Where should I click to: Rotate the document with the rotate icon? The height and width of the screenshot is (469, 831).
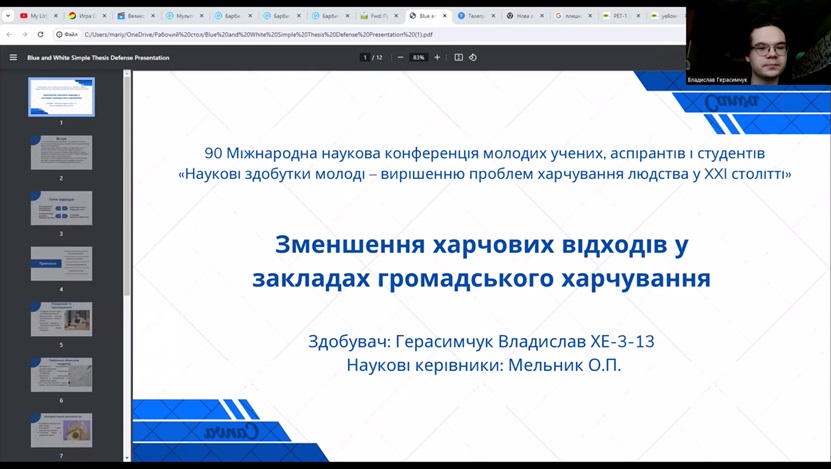point(473,57)
